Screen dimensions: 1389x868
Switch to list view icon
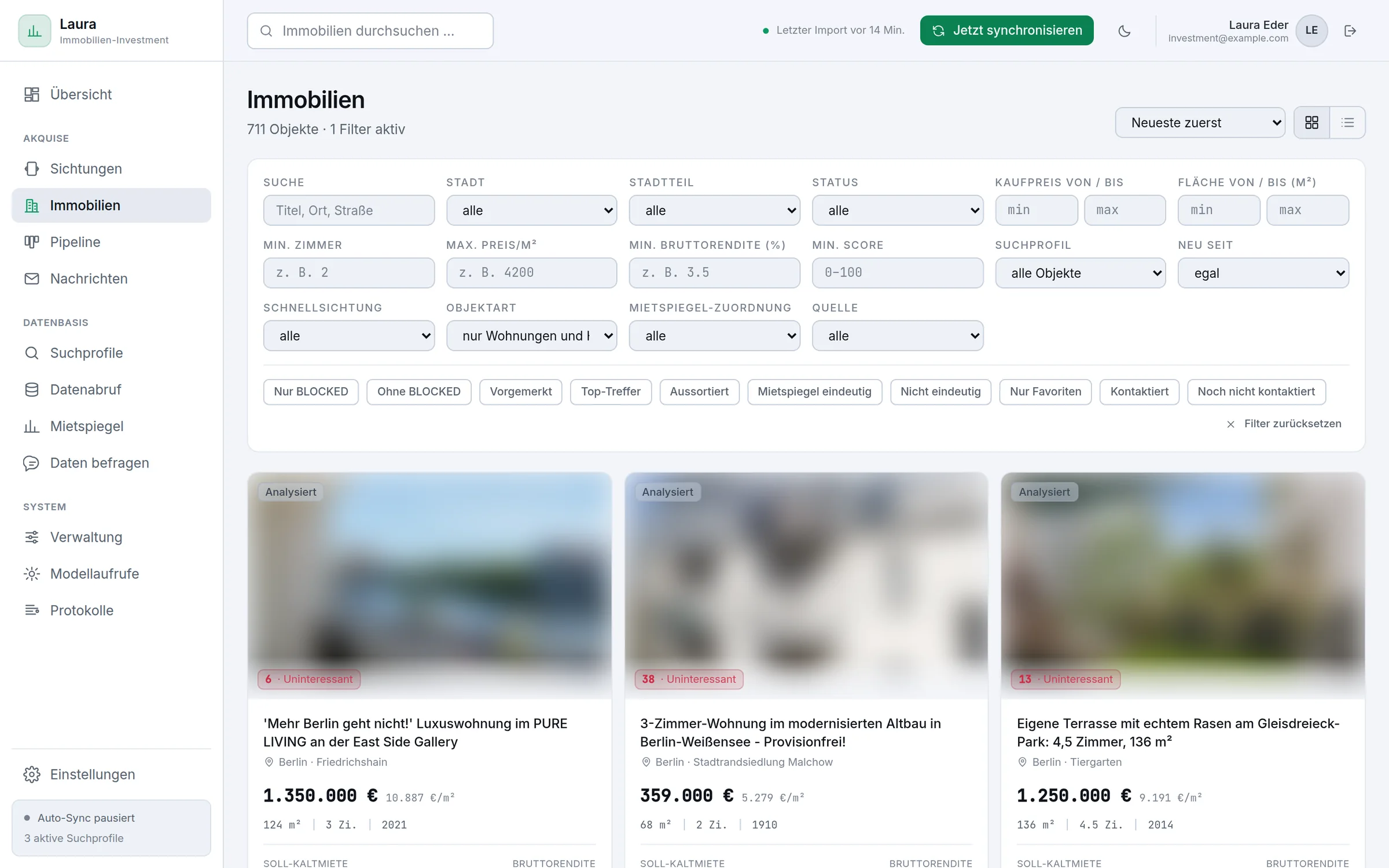[1347, 123]
